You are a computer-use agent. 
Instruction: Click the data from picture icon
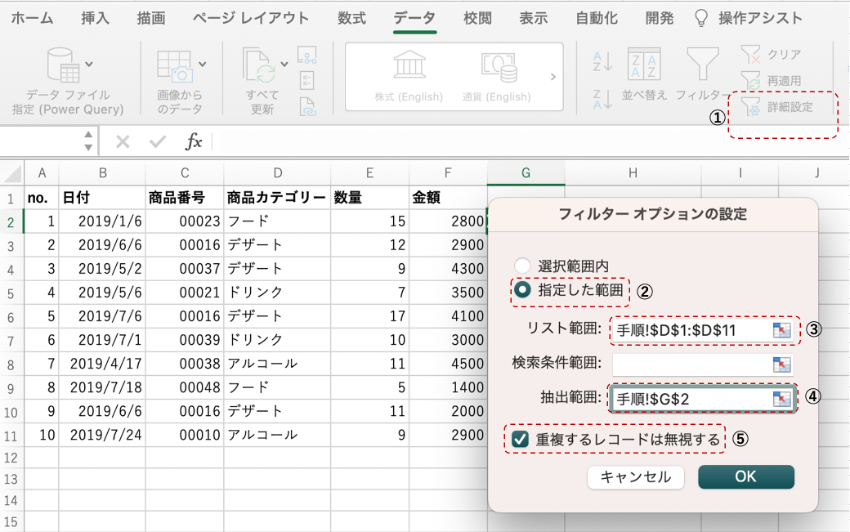click(175, 66)
